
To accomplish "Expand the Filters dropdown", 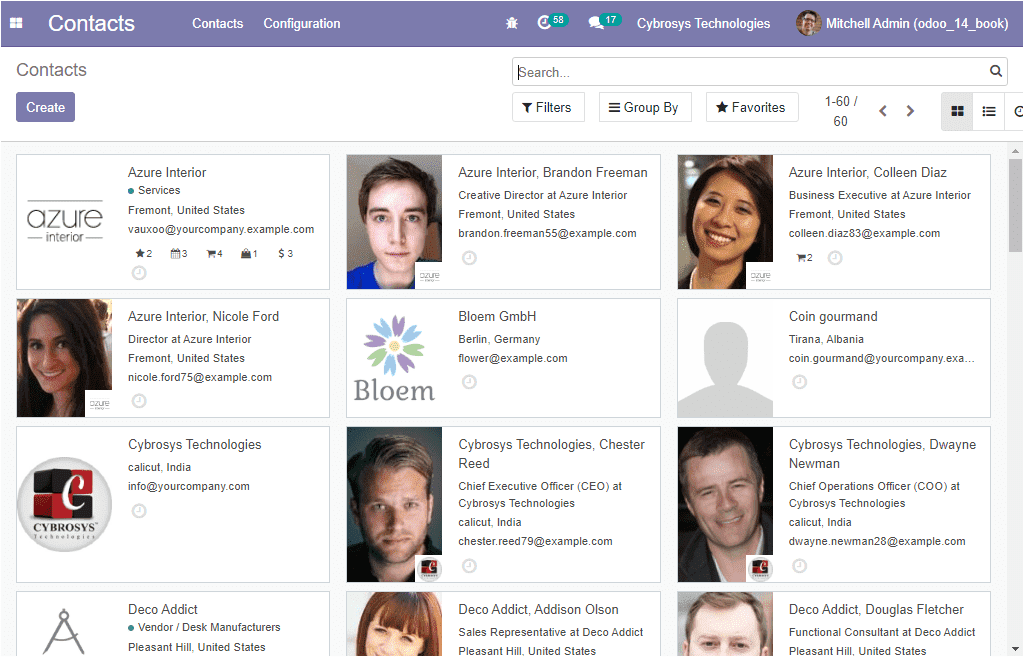I will 548,108.
